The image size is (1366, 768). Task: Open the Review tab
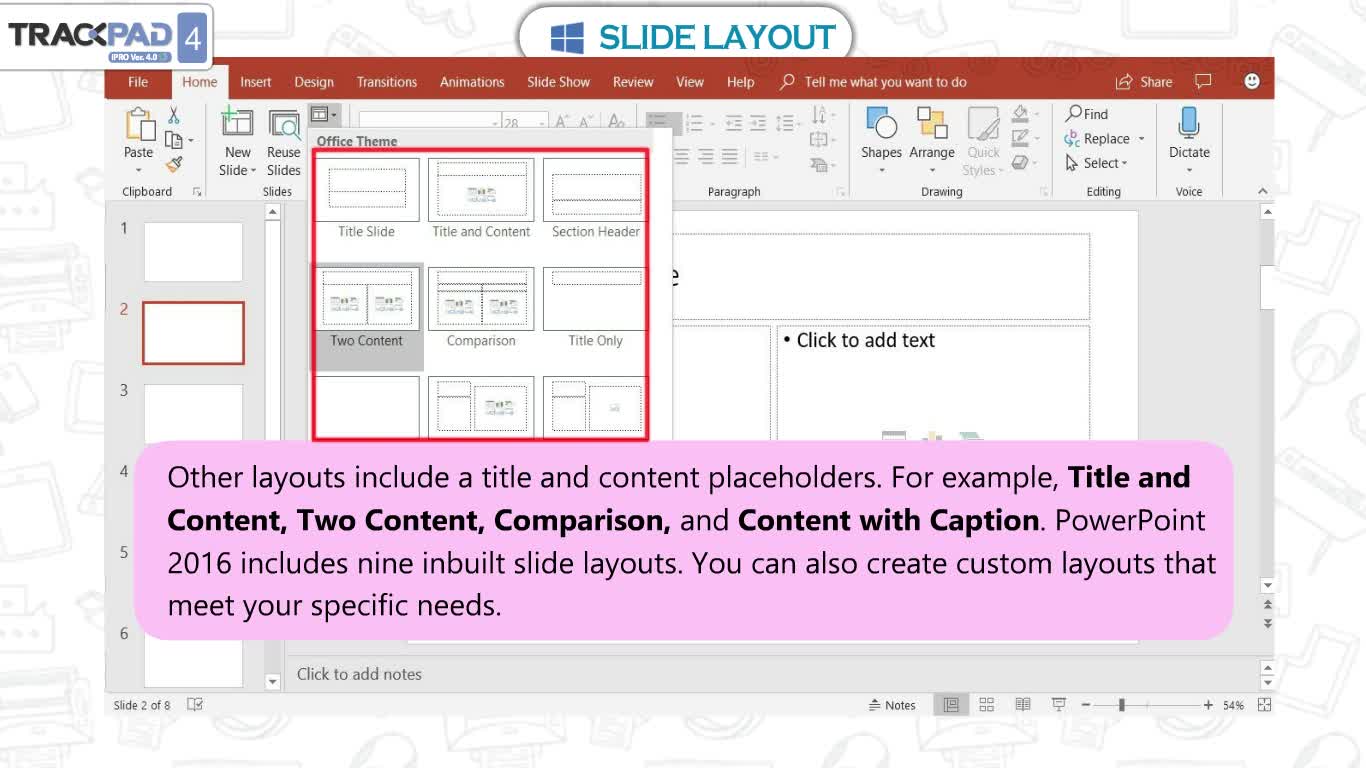[x=633, y=82]
